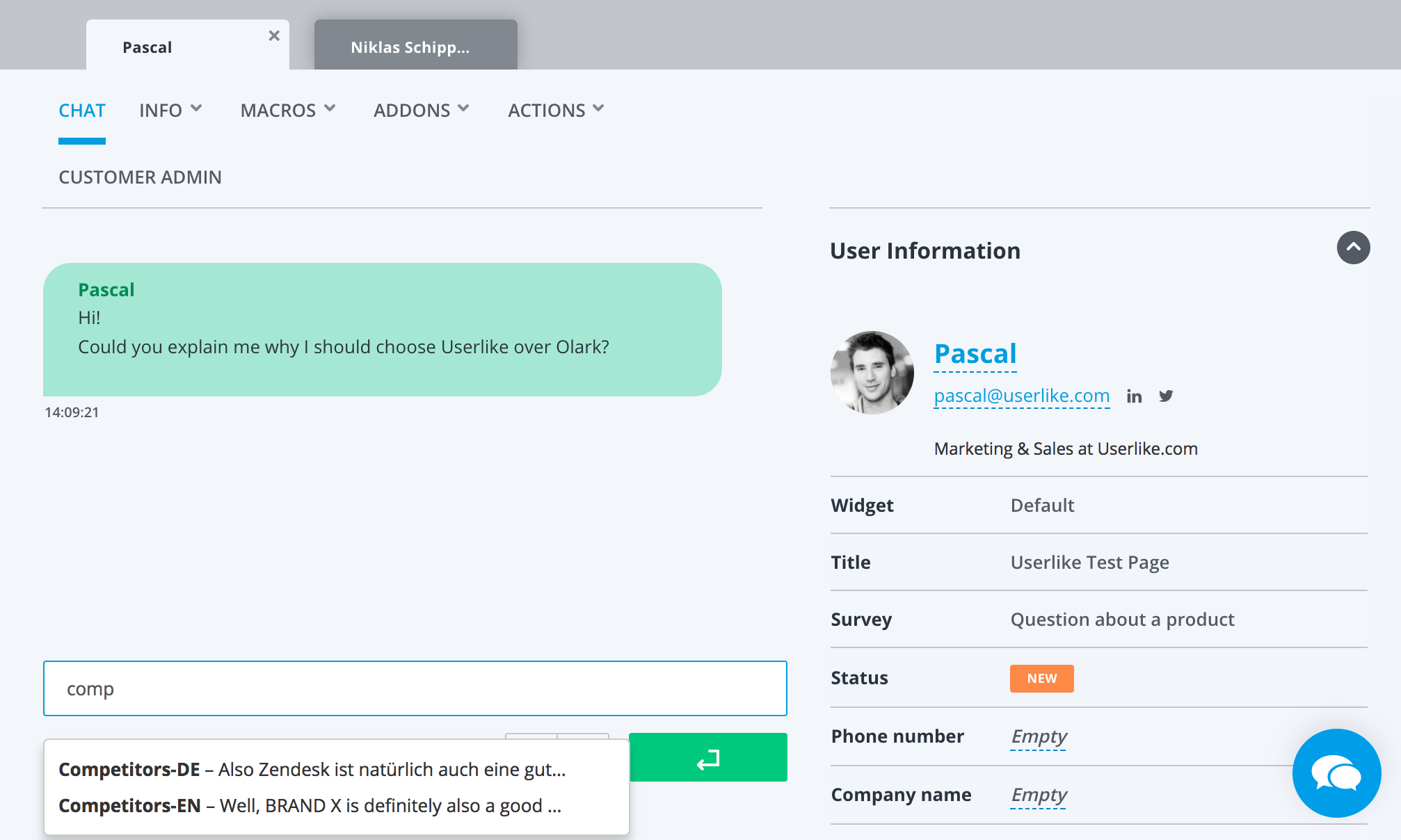Viewport: 1401px width, 840px height.
Task: Click the chat message input field
Action: (x=415, y=688)
